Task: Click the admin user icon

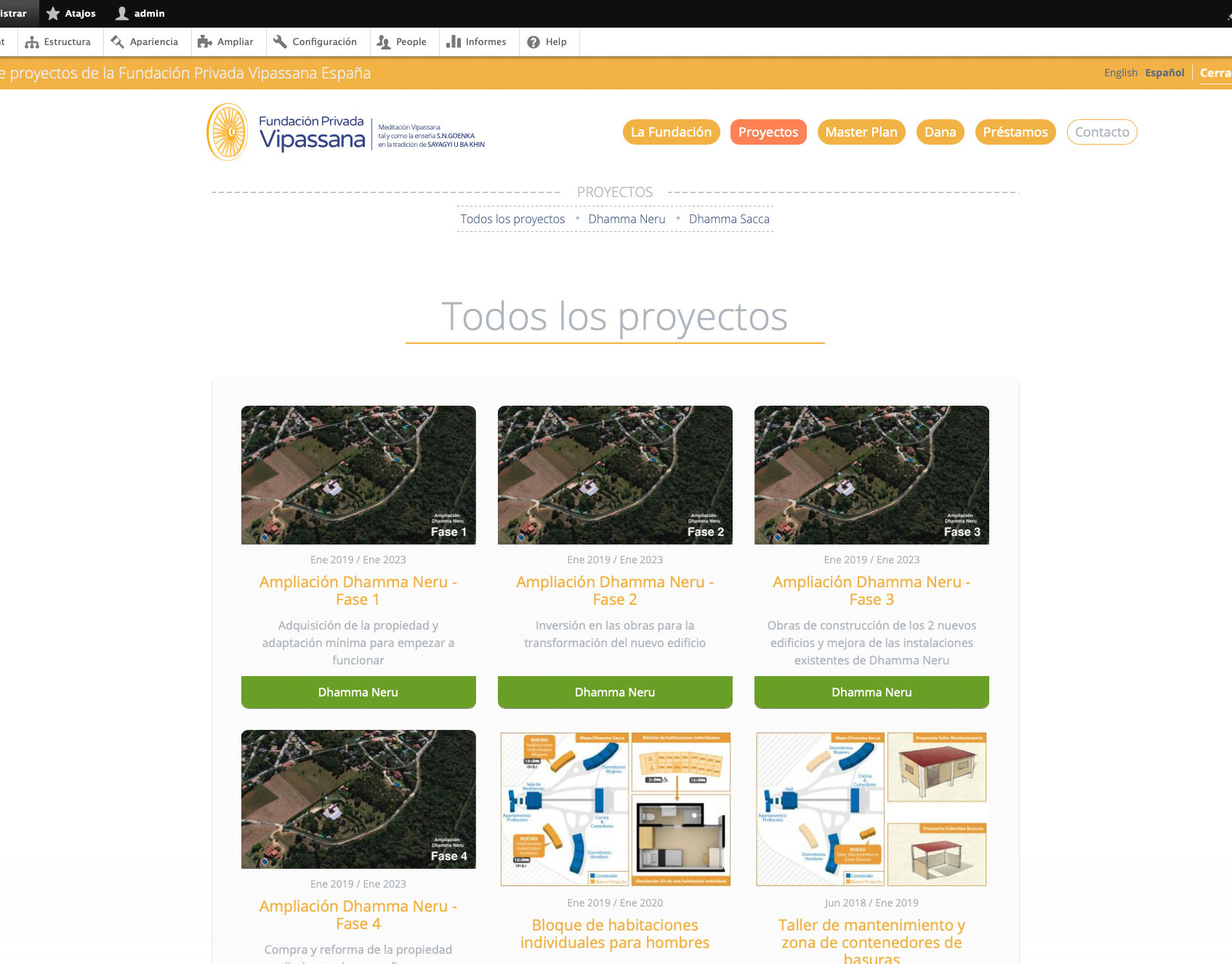Action: pos(122,13)
